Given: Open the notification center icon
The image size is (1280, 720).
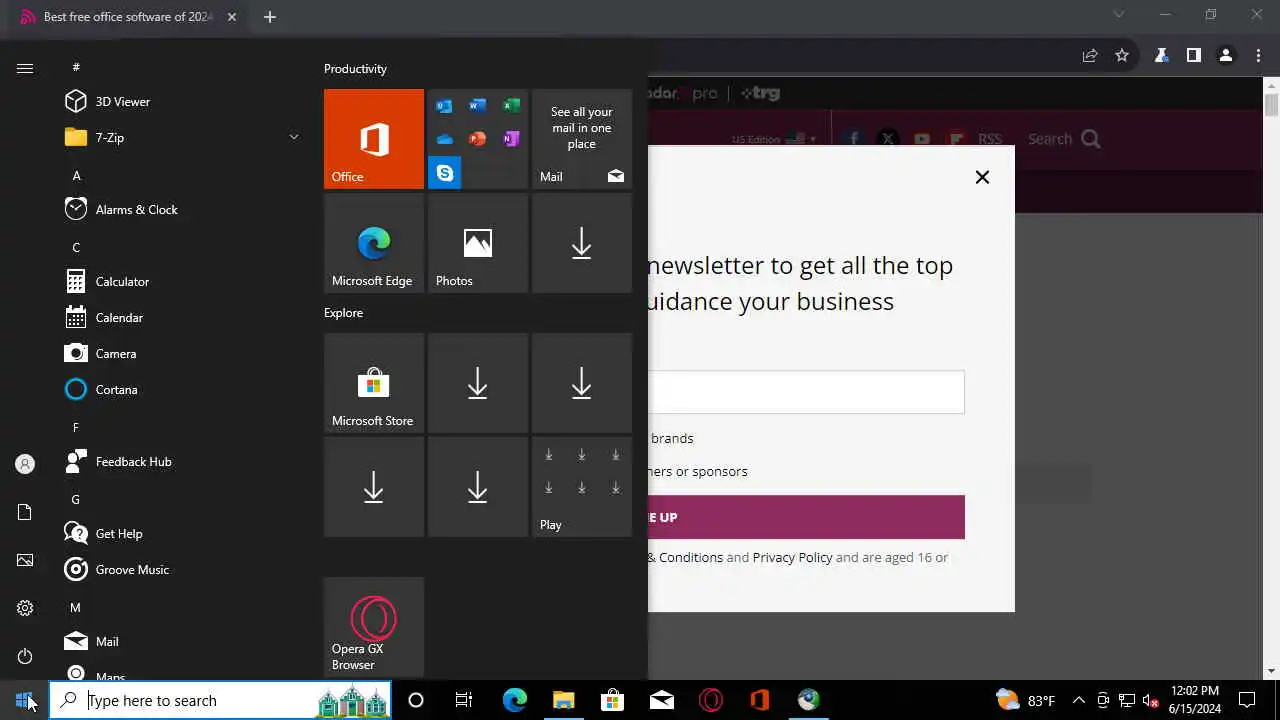Looking at the screenshot, I should (1247, 700).
